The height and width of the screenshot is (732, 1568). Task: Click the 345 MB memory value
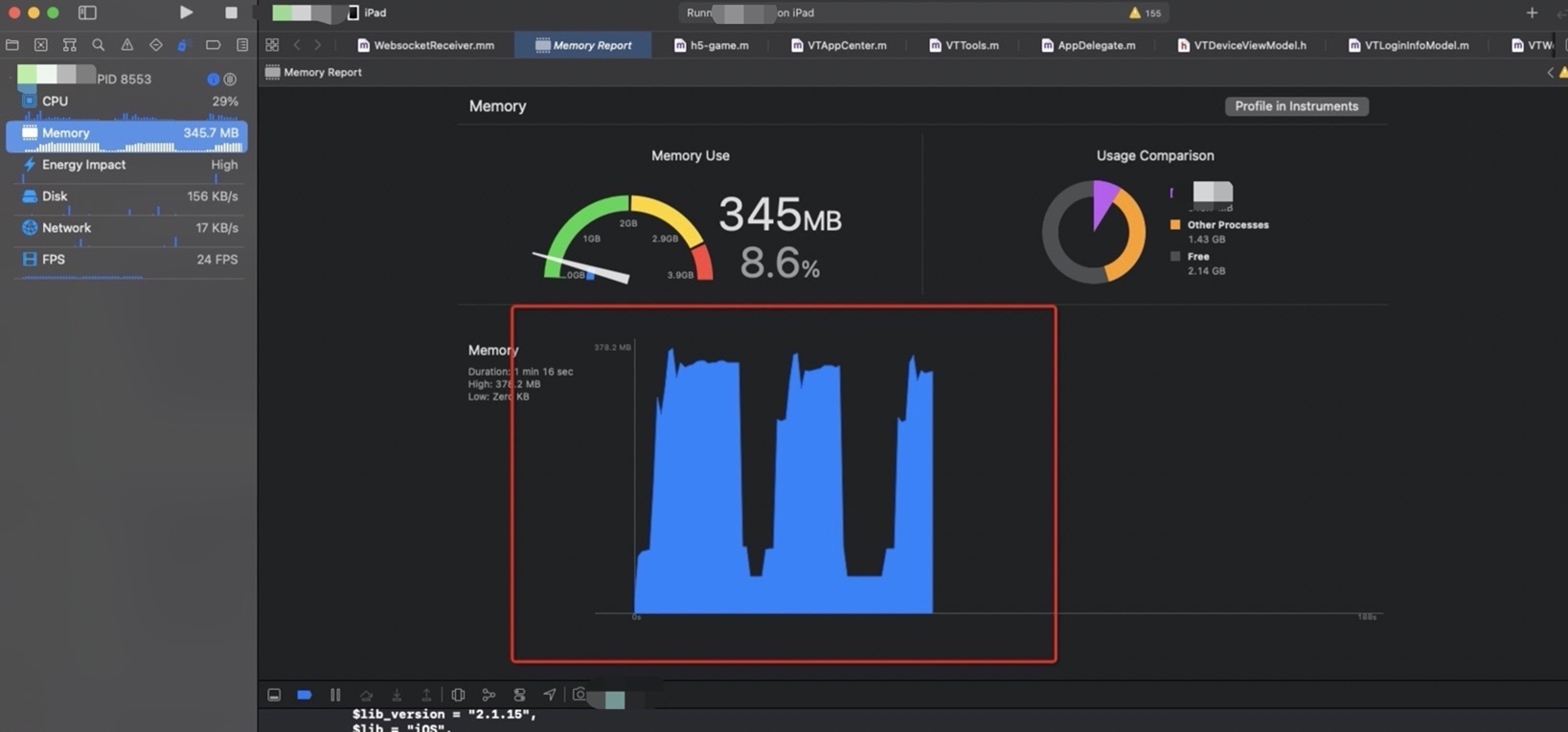click(x=780, y=215)
